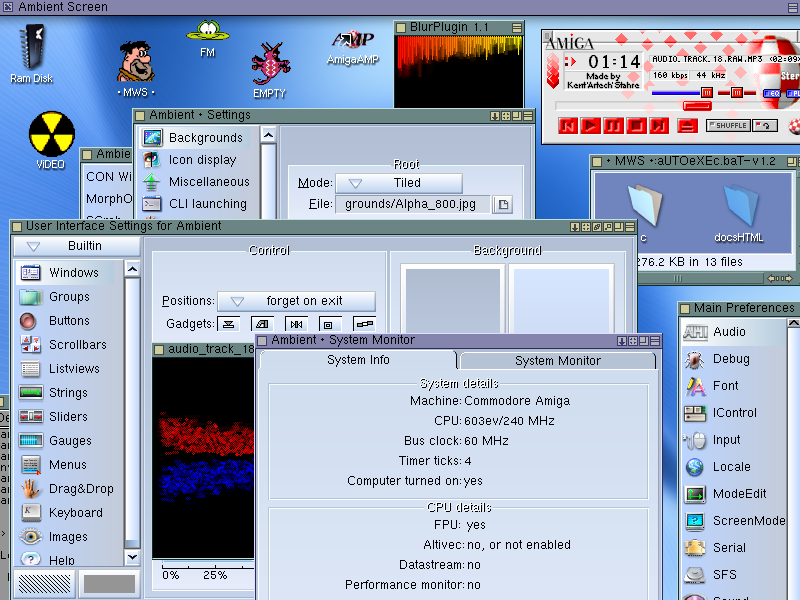Open Serial in Main Preferences

(734, 548)
